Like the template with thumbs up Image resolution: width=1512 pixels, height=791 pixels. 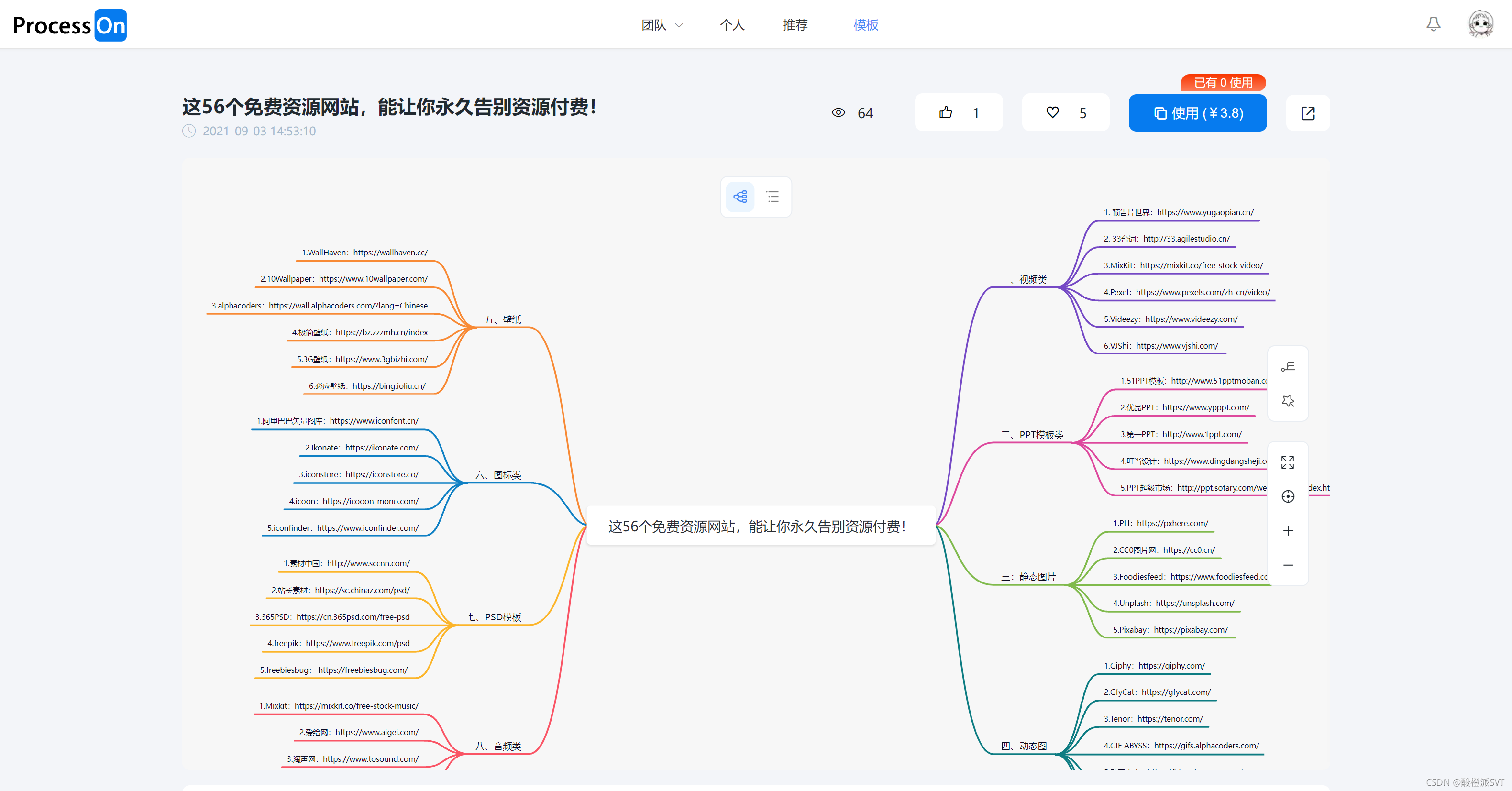coord(958,113)
